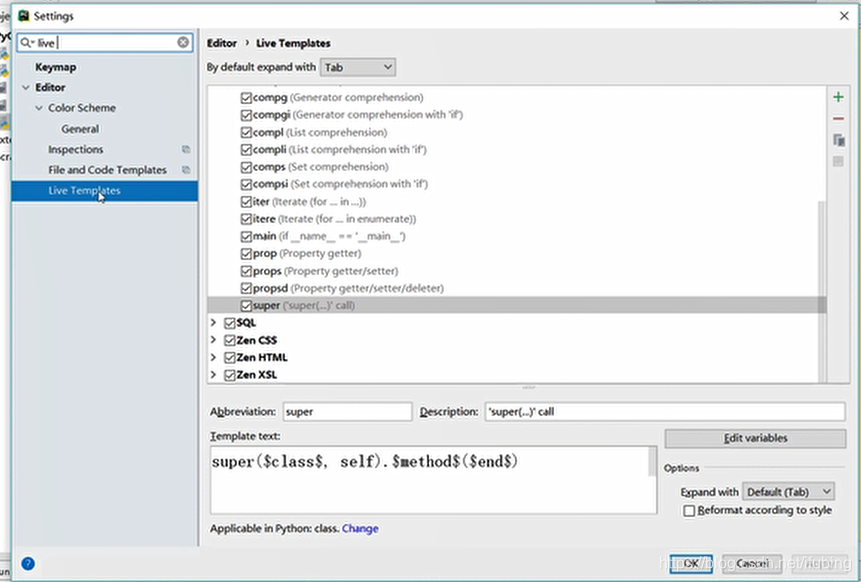Screen dimensions: 861x582
Task: Collapse the Color Scheme tree node
Action: (x=39, y=108)
